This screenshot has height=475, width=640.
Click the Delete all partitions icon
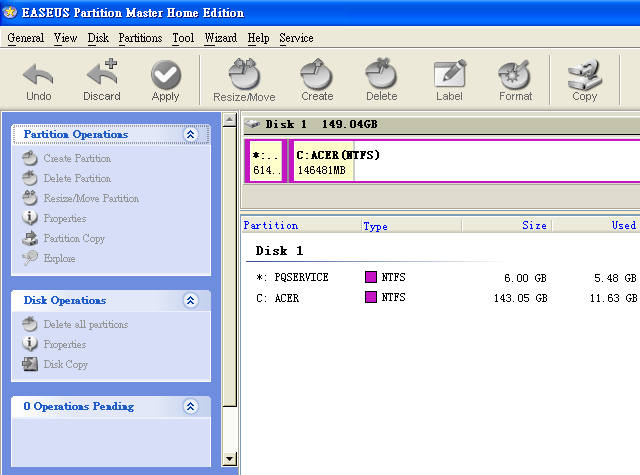click(30, 324)
